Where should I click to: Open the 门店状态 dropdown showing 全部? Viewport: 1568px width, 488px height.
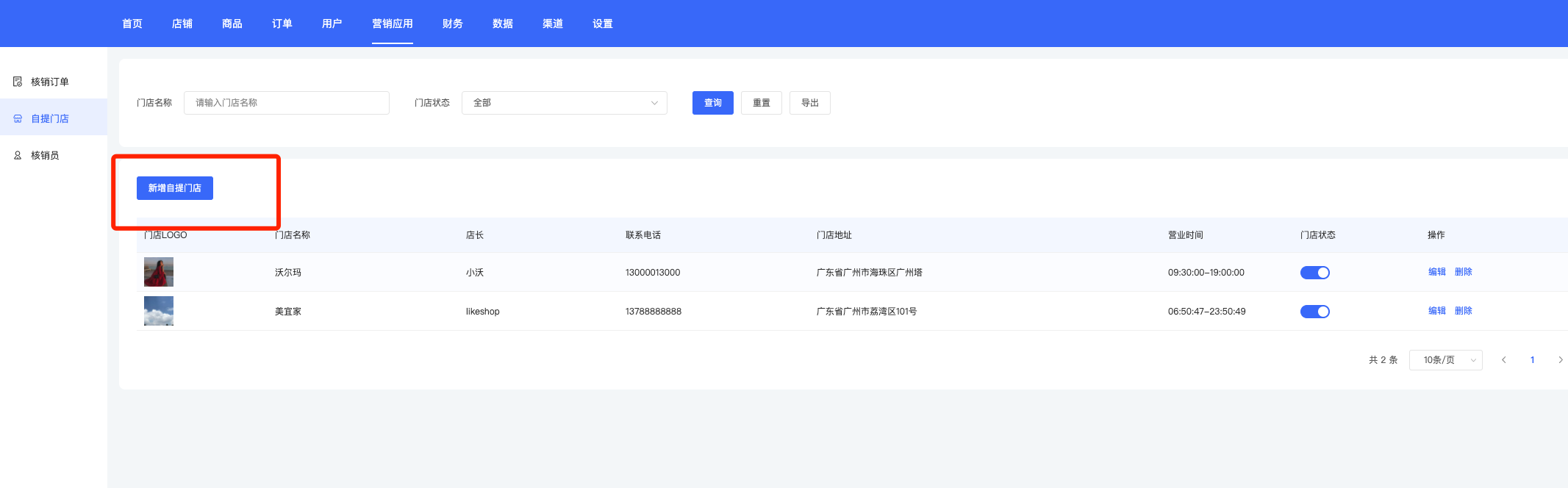coord(564,103)
